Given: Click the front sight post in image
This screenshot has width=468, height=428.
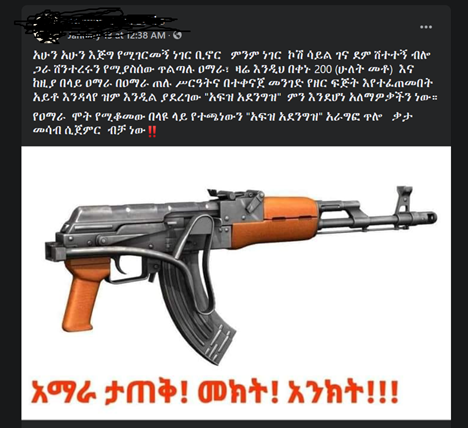Looking at the screenshot, I should 403,200.
